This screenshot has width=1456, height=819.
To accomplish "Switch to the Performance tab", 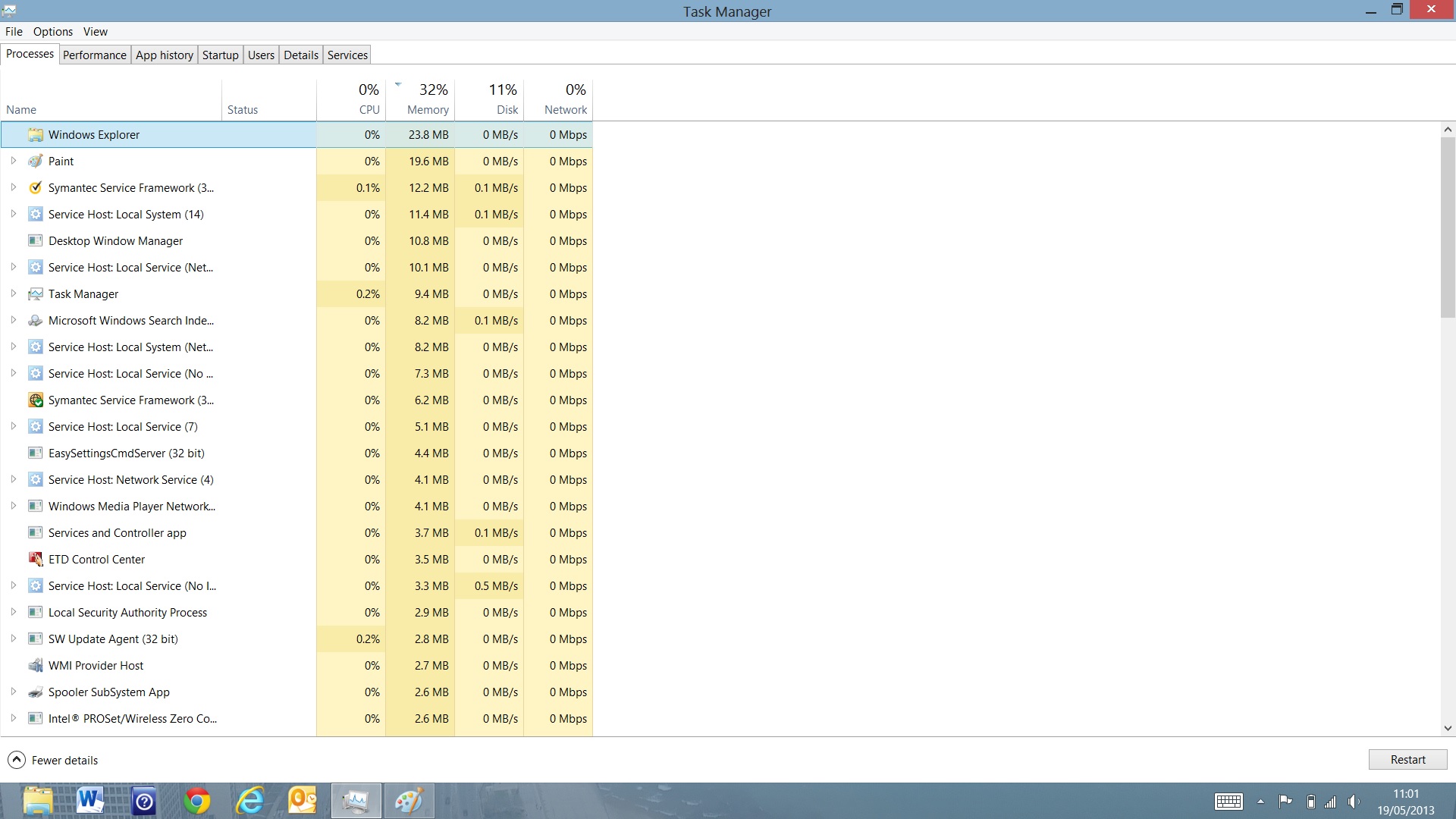I will (95, 55).
